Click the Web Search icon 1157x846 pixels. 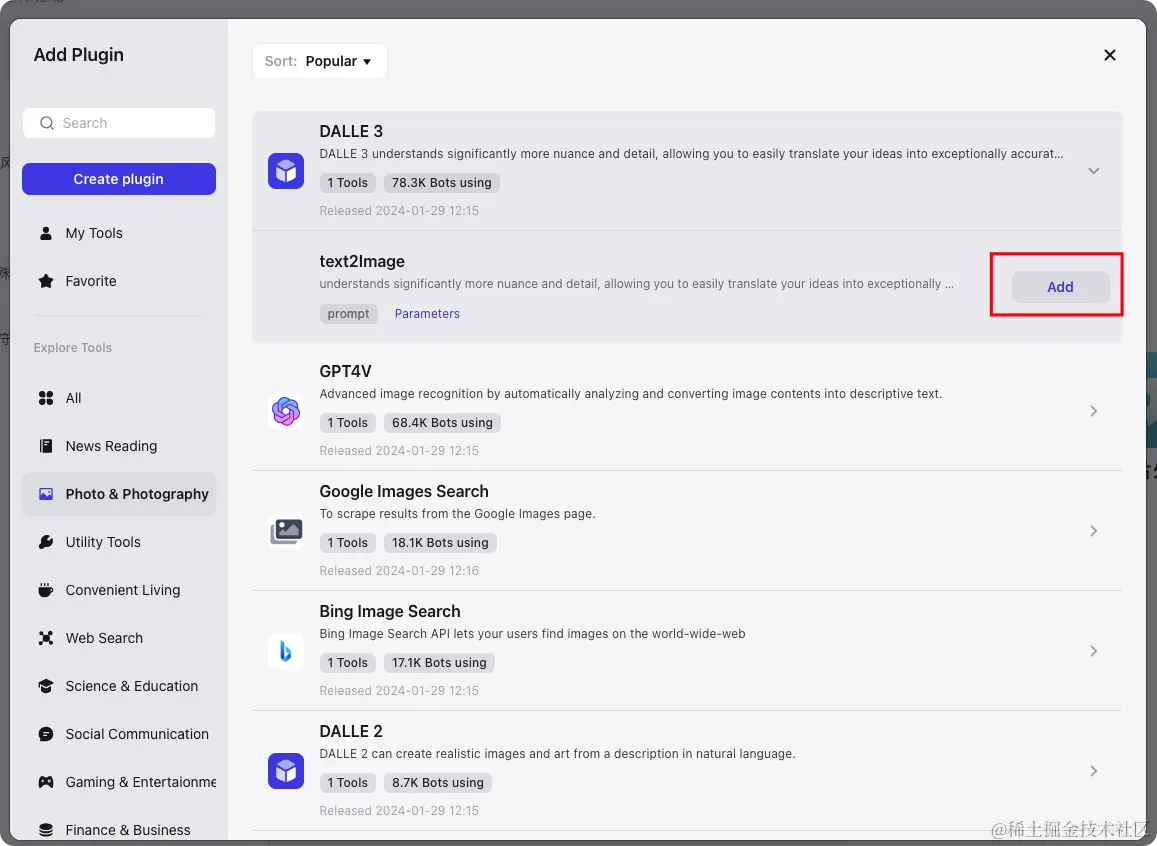[x=46, y=638]
